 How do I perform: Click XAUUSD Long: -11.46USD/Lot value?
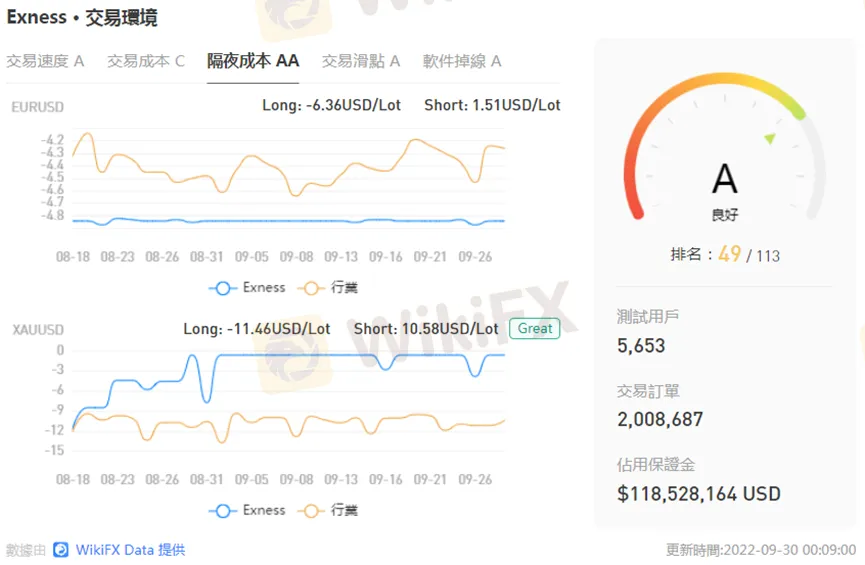pyautogui.click(x=257, y=329)
